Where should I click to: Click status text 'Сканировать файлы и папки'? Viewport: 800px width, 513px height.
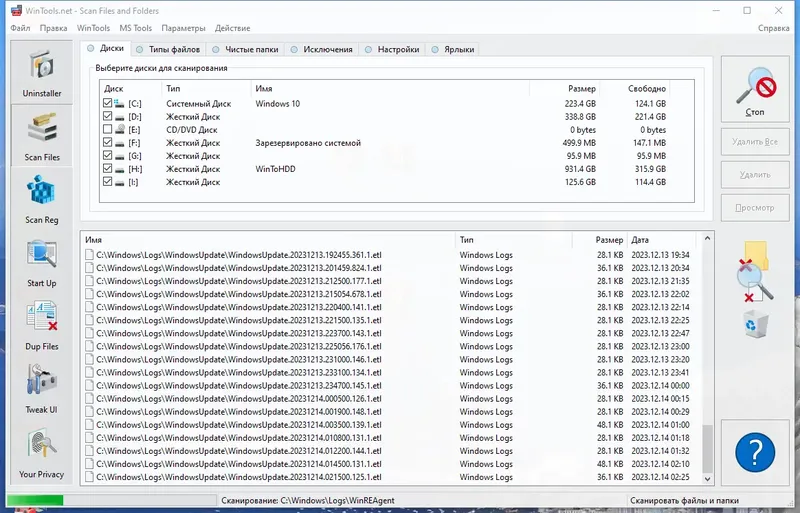pyautogui.click(x=684, y=500)
